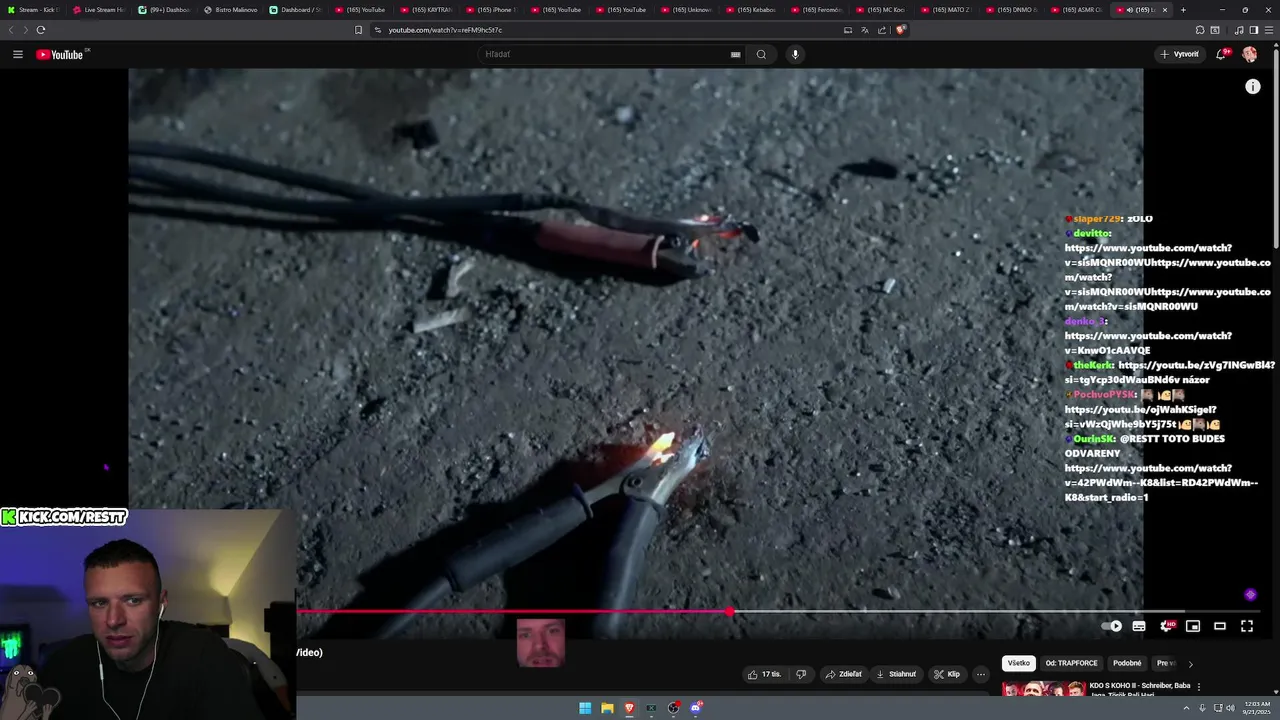Open a new browser tab
Viewport: 1280px width, 720px height.
[x=1183, y=10]
